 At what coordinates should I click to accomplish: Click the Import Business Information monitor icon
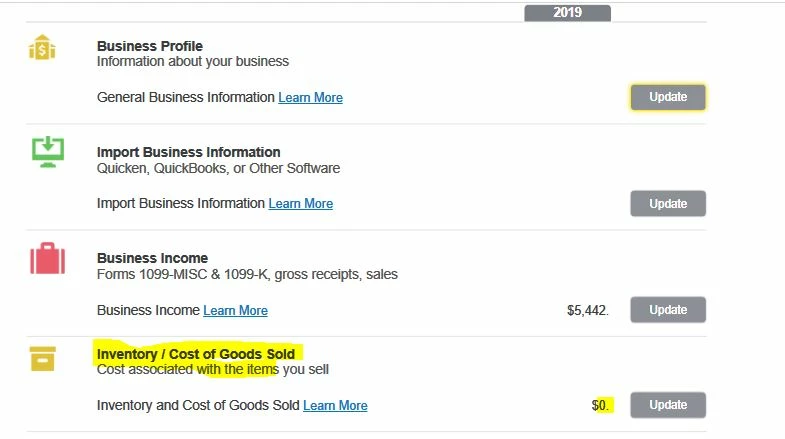click(48, 152)
